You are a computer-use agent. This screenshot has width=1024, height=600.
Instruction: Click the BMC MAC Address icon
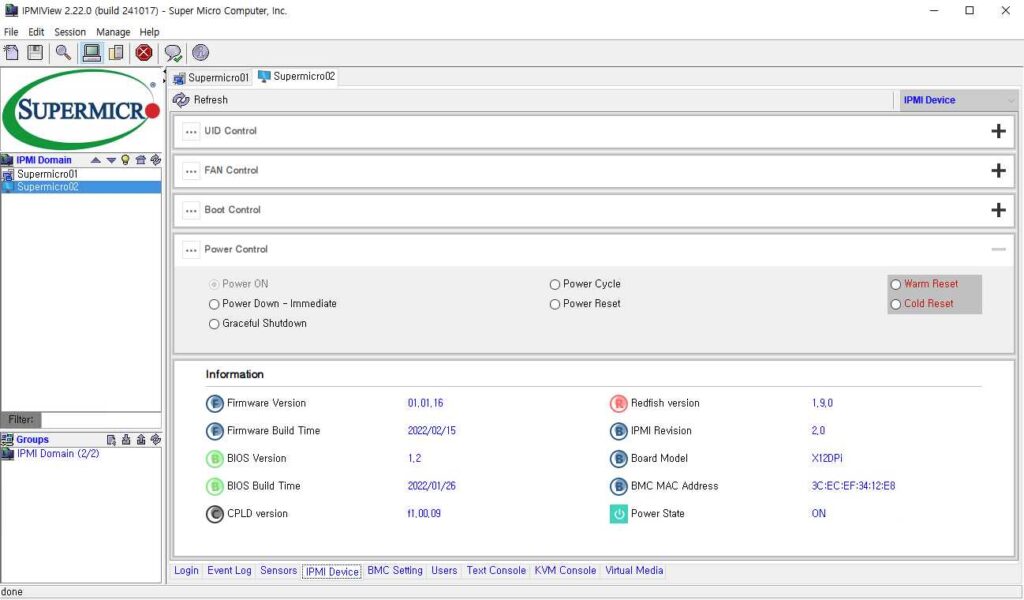click(x=618, y=486)
